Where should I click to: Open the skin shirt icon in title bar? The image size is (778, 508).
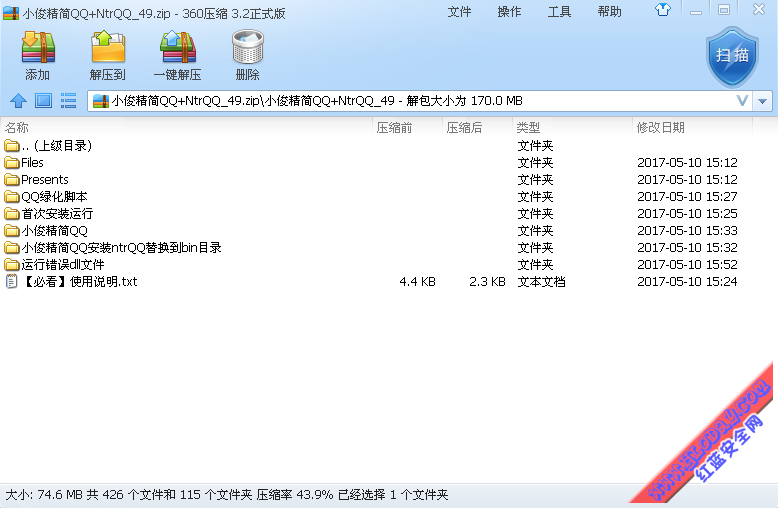pyautogui.click(x=663, y=10)
